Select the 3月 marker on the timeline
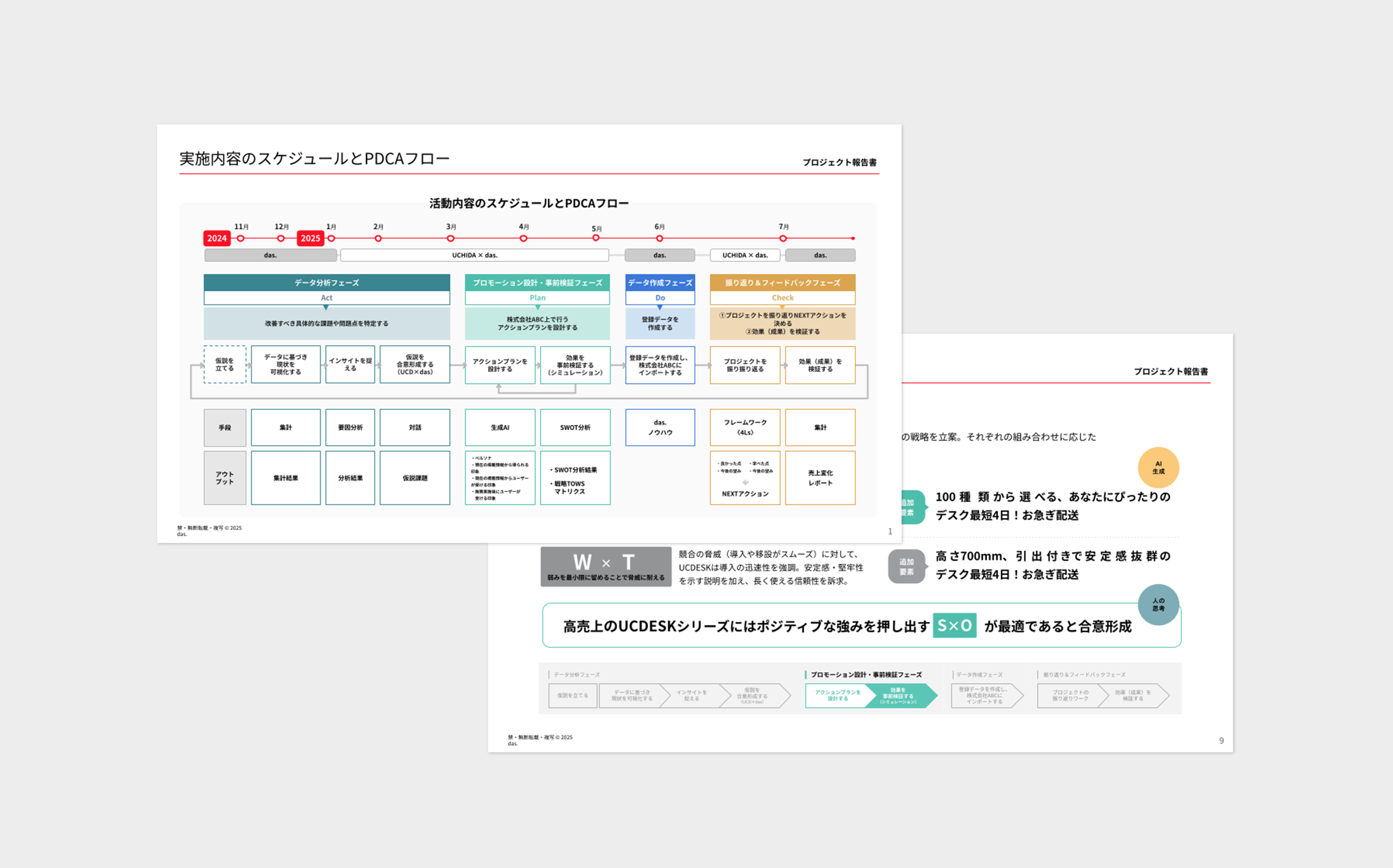This screenshot has width=1393, height=868. point(451,238)
